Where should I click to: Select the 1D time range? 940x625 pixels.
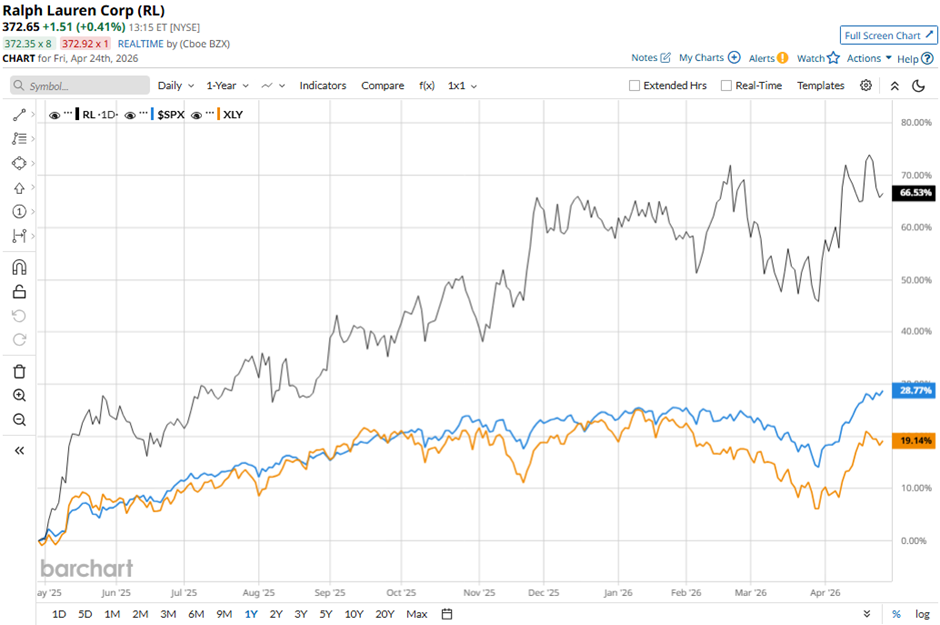[x=59, y=614]
